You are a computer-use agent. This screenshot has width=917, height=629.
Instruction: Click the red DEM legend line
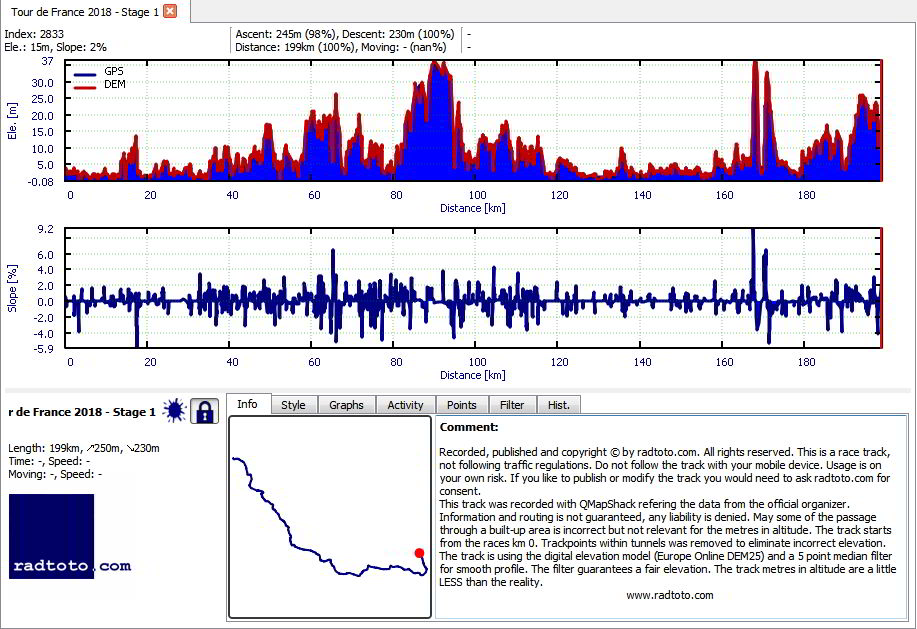pos(85,87)
